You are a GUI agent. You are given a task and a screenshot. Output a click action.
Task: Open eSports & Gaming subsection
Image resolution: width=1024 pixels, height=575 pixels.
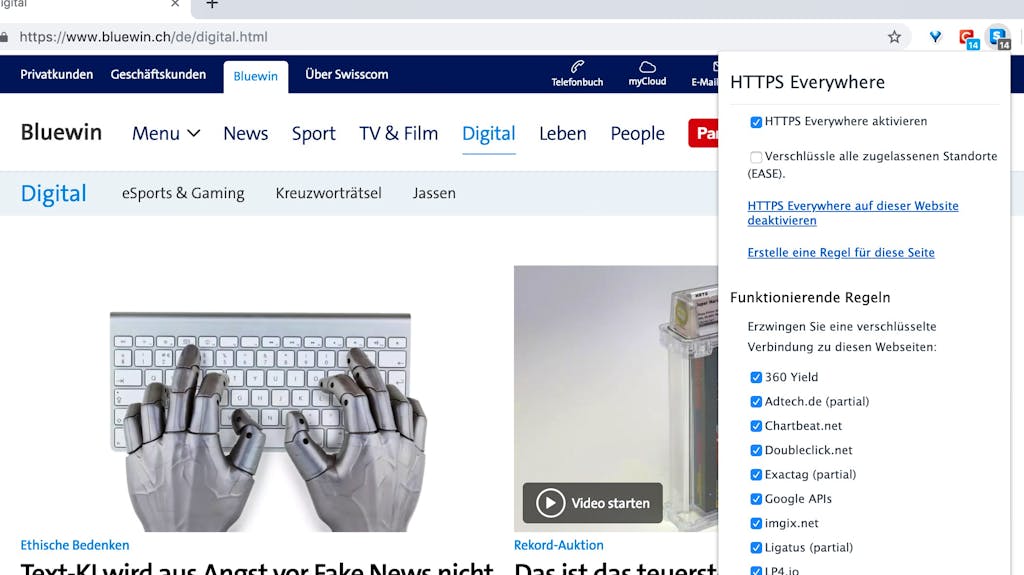[x=183, y=193]
